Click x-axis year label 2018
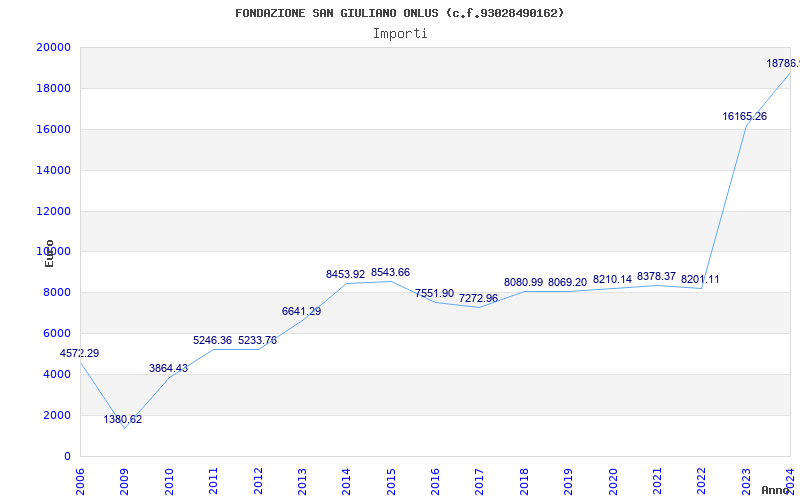Image resolution: width=800 pixels, height=500 pixels. click(x=524, y=481)
